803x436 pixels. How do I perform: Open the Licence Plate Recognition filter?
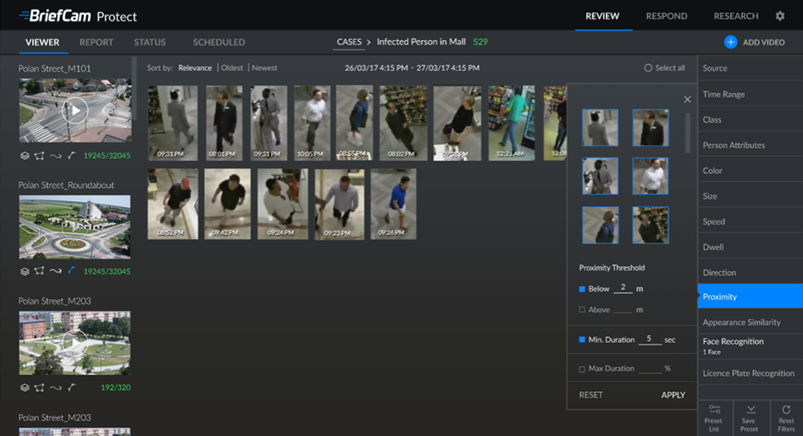click(x=750, y=373)
